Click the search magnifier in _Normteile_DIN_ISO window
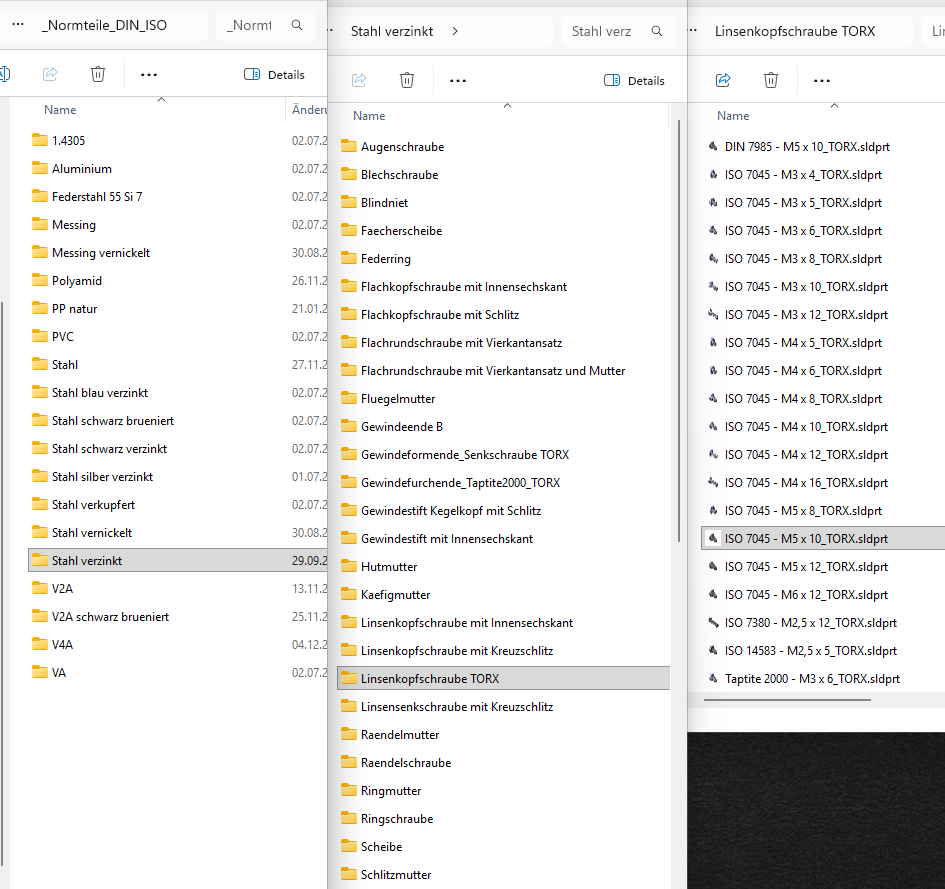The height and width of the screenshot is (889, 945). click(297, 25)
